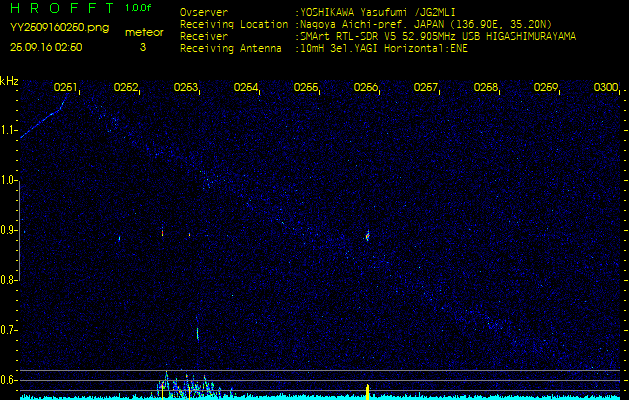Click the 0.8 kHz frequency label
The height and width of the screenshot is (400, 629).
pos(8,280)
